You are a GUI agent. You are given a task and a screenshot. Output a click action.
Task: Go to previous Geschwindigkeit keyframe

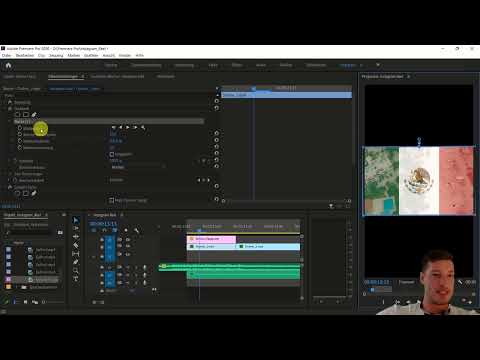coord(199,180)
